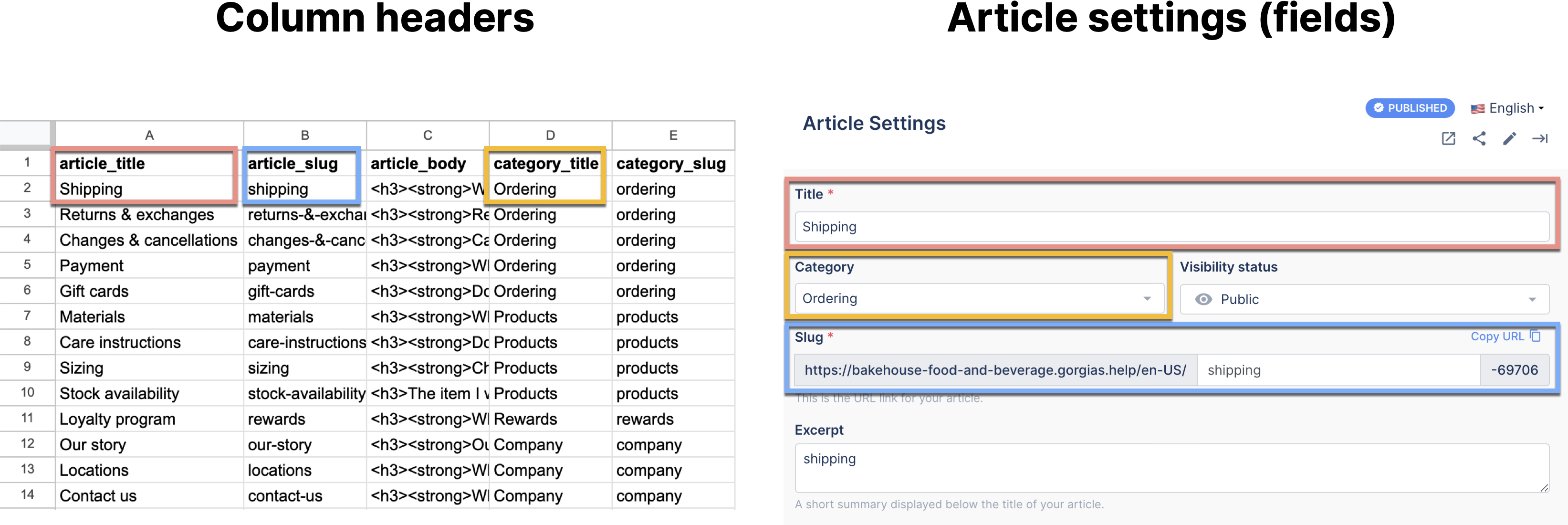1568x525 pixels.
Task: Open the article in a new tab icon
Action: point(1448,139)
